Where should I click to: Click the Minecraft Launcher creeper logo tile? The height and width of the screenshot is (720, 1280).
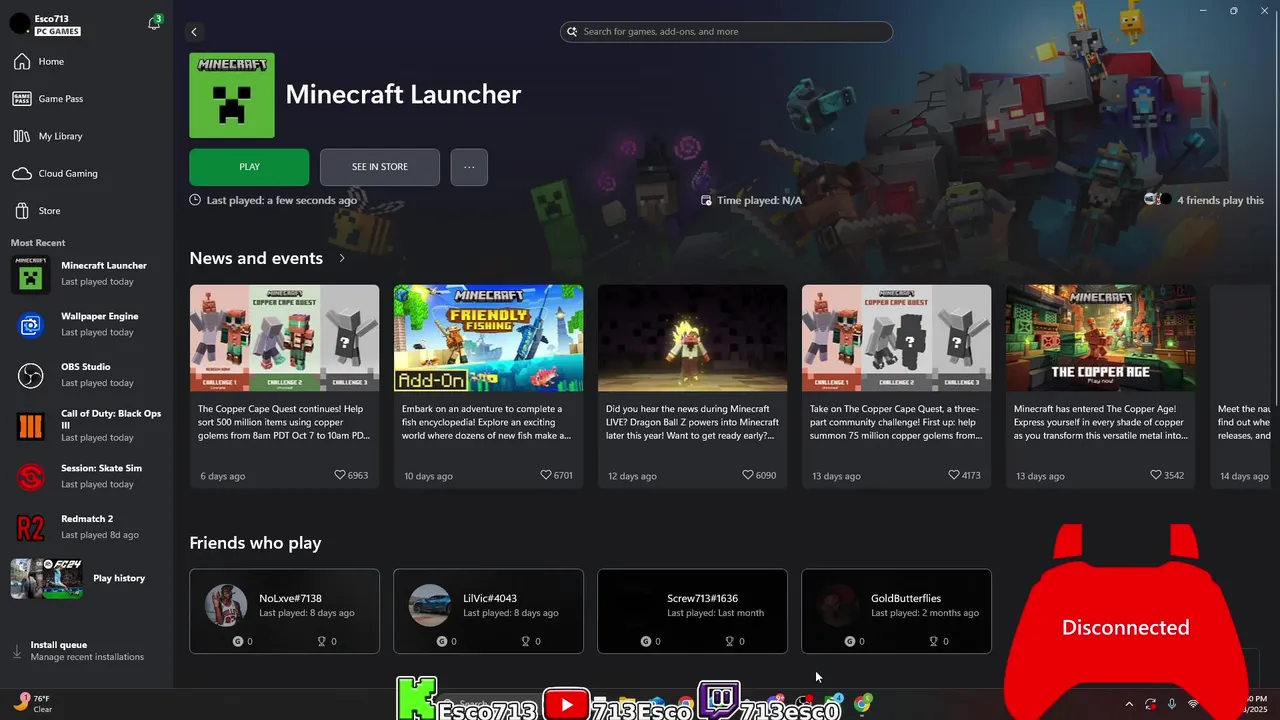[x=232, y=95]
